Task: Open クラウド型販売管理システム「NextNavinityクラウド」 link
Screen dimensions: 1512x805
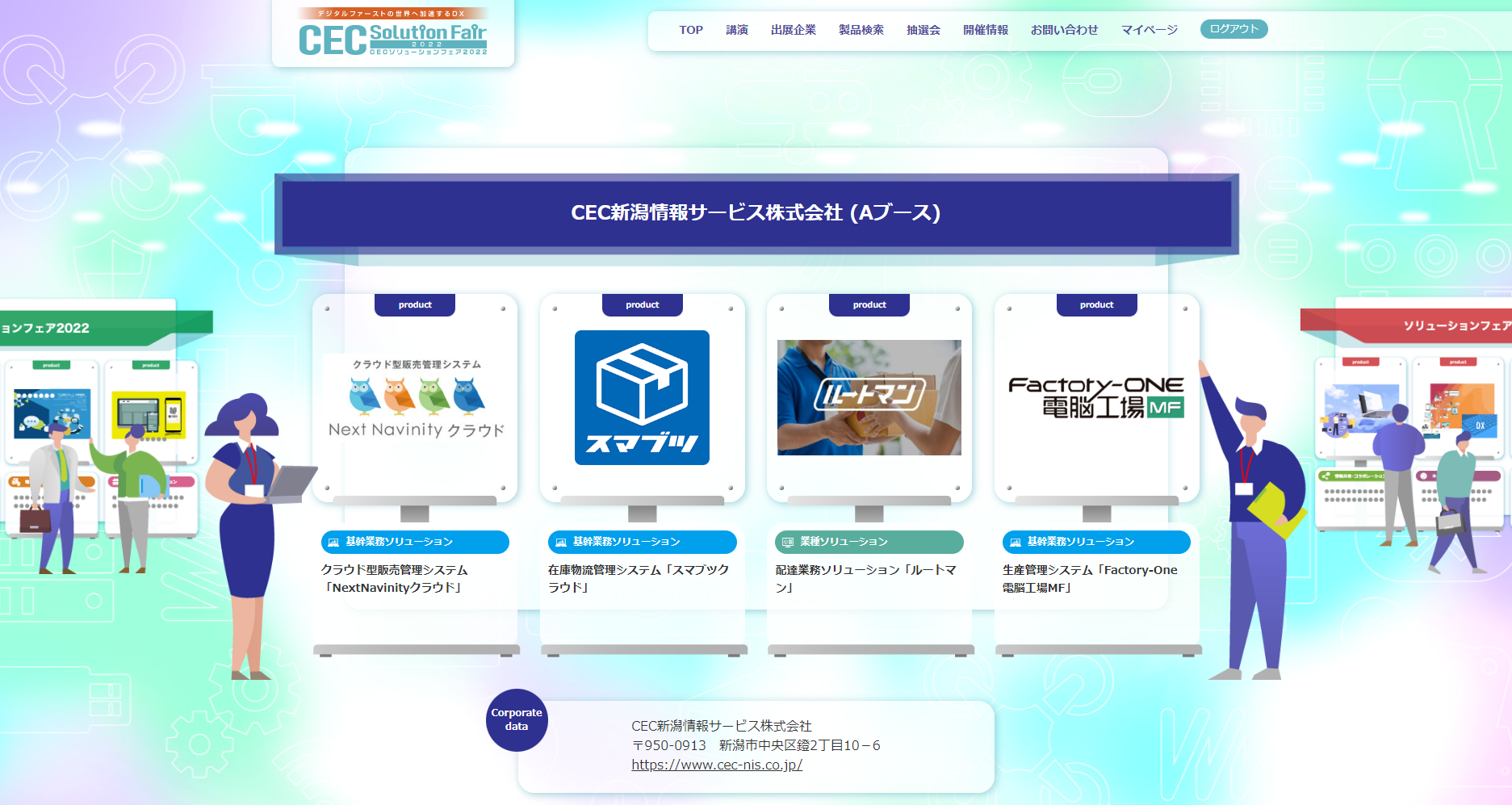Action: 395,579
